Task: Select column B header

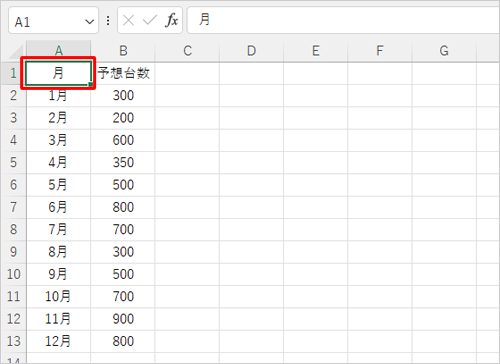Action: [123, 51]
